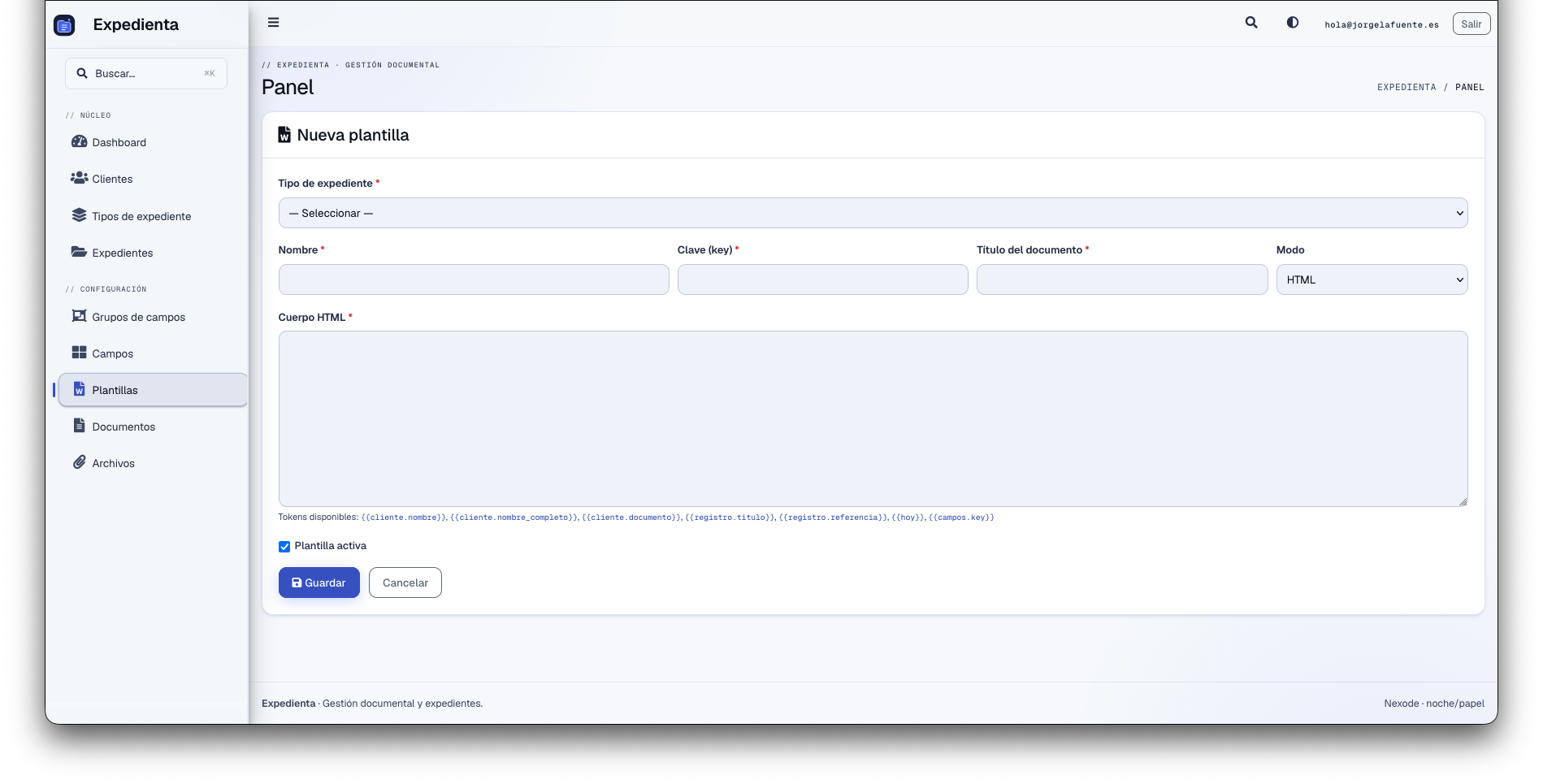Click the Expedienta logo icon
The width and height of the screenshot is (1543, 784).
click(x=64, y=25)
